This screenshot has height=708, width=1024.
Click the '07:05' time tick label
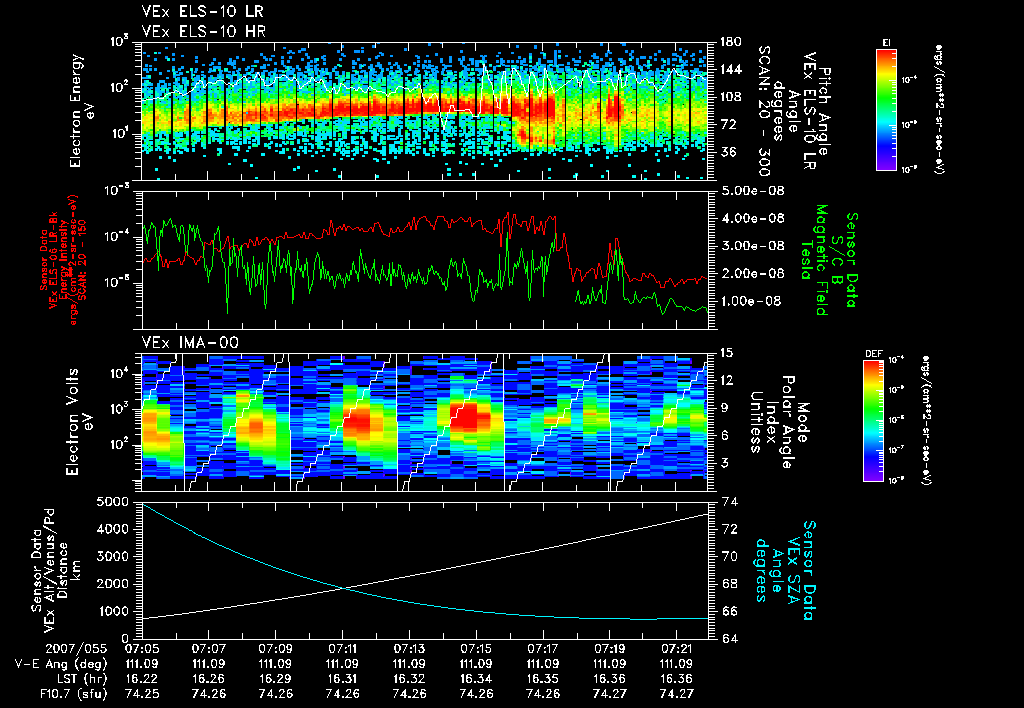142,649
